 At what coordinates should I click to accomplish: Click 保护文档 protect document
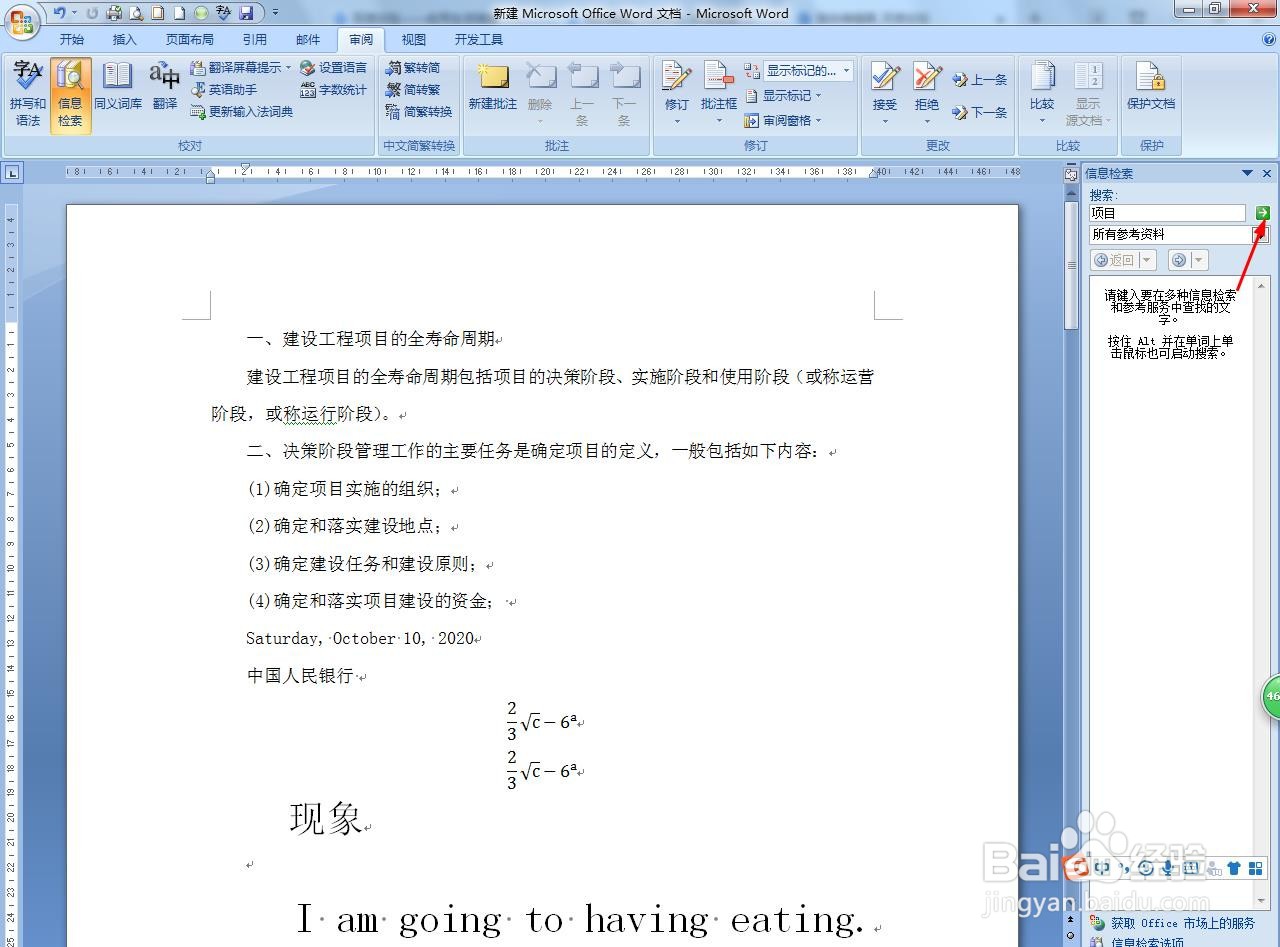[1151, 87]
